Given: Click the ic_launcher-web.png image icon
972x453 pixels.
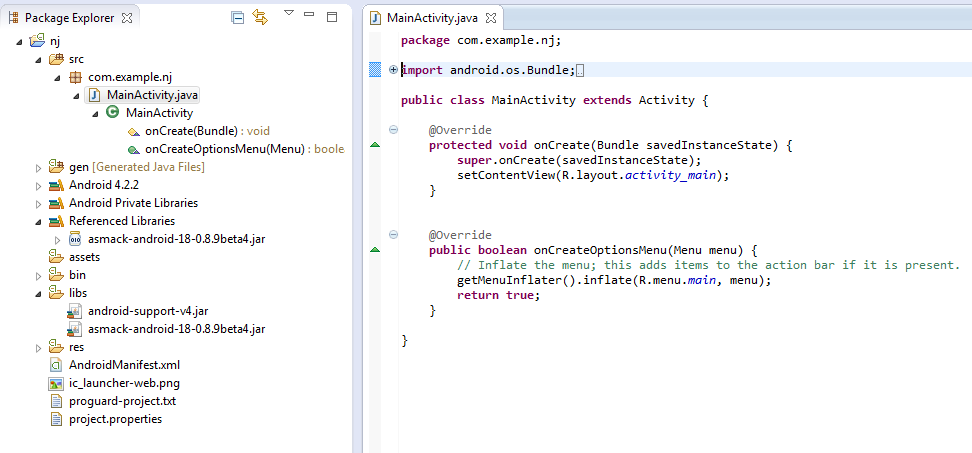Looking at the screenshot, I should (x=56, y=383).
